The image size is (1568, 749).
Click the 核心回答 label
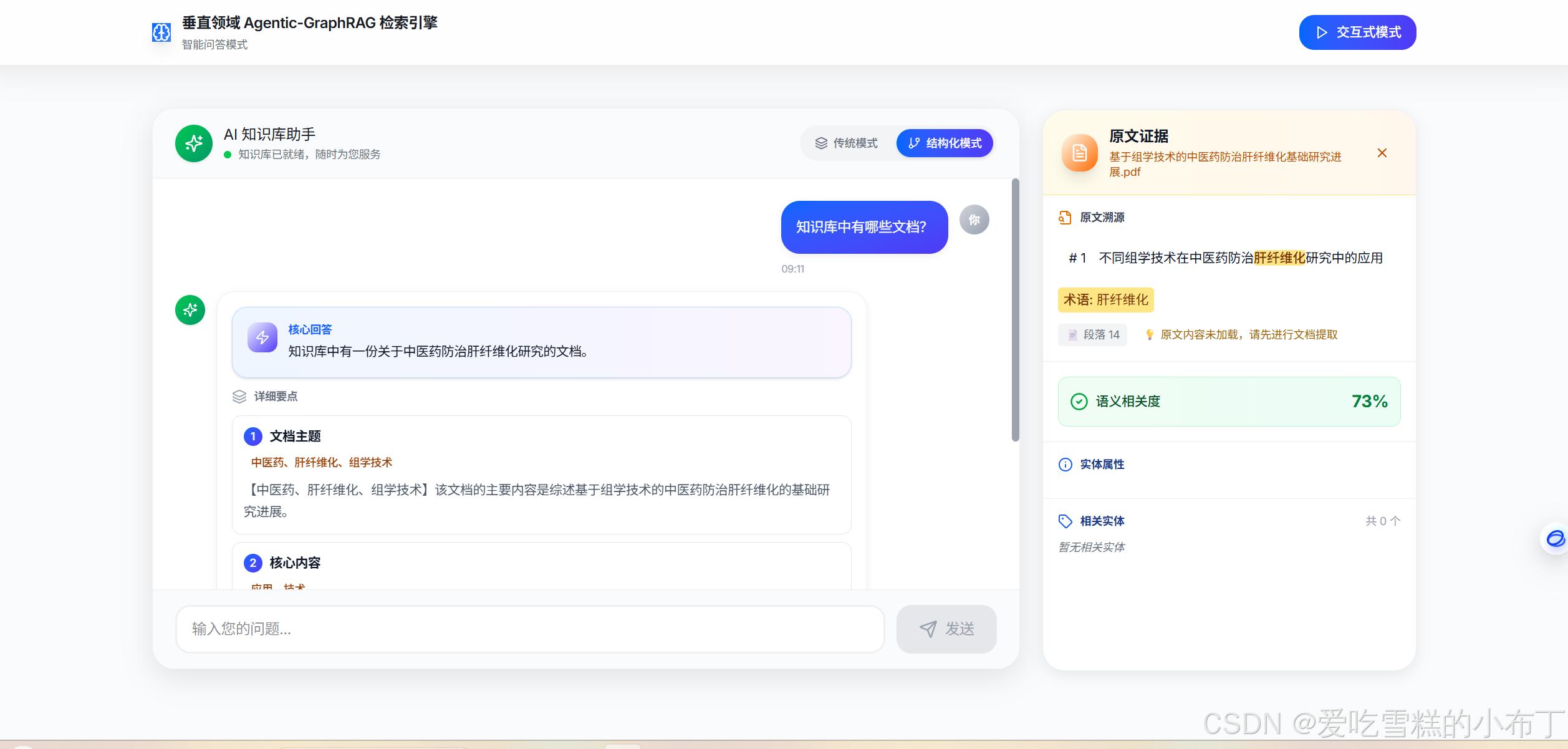pyautogui.click(x=310, y=329)
